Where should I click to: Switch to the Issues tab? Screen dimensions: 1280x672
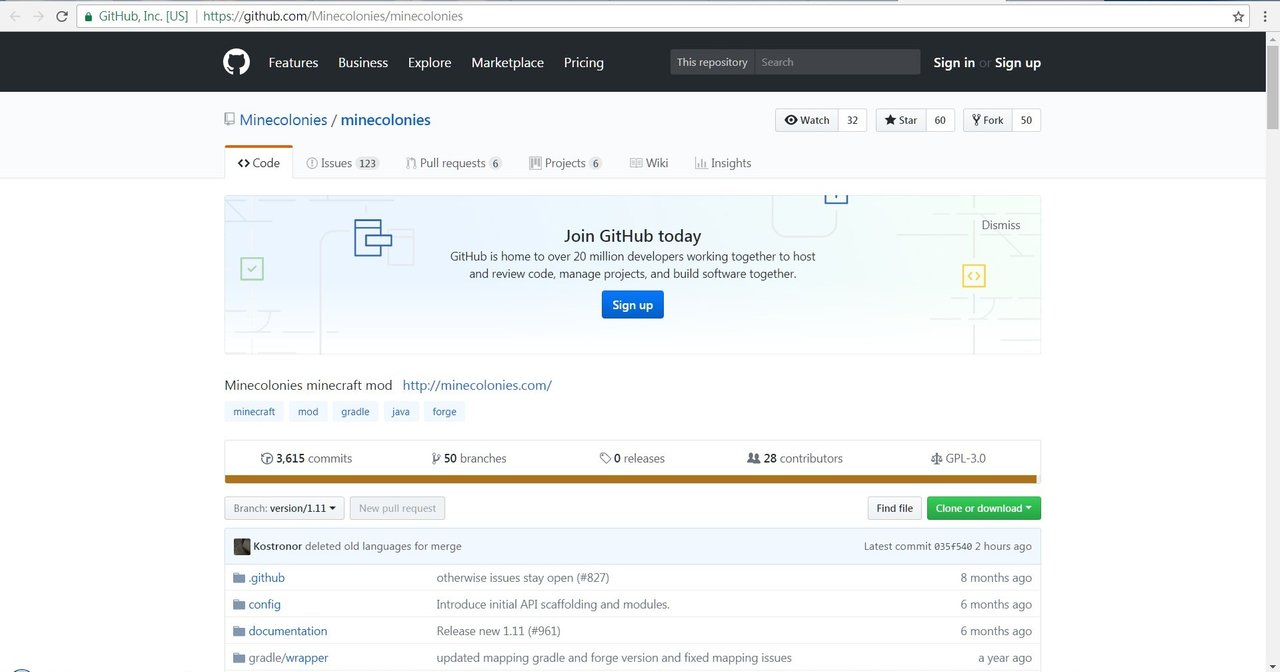click(342, 163)
